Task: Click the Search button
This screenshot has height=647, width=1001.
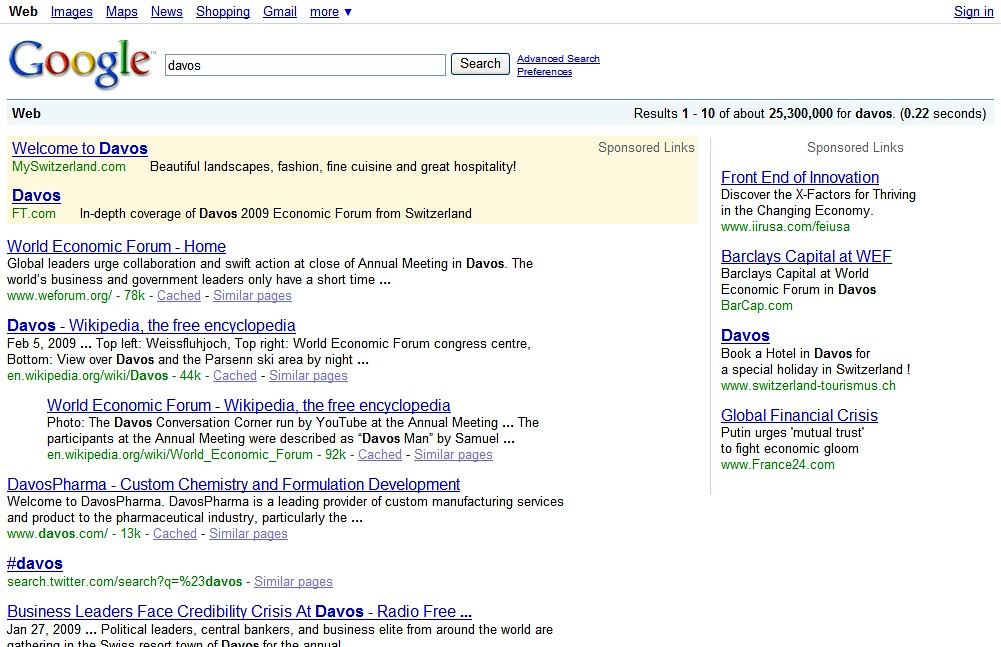Action: (x=480, y=64)
